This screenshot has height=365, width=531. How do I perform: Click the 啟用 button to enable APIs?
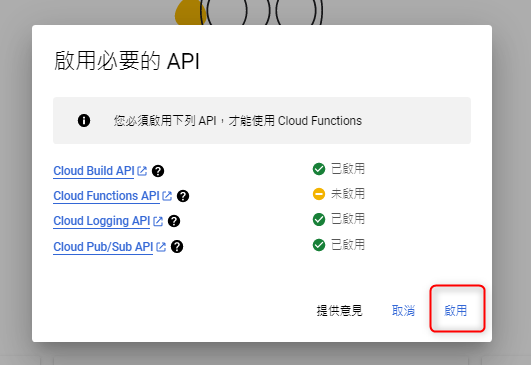click(x=456, y=310)
